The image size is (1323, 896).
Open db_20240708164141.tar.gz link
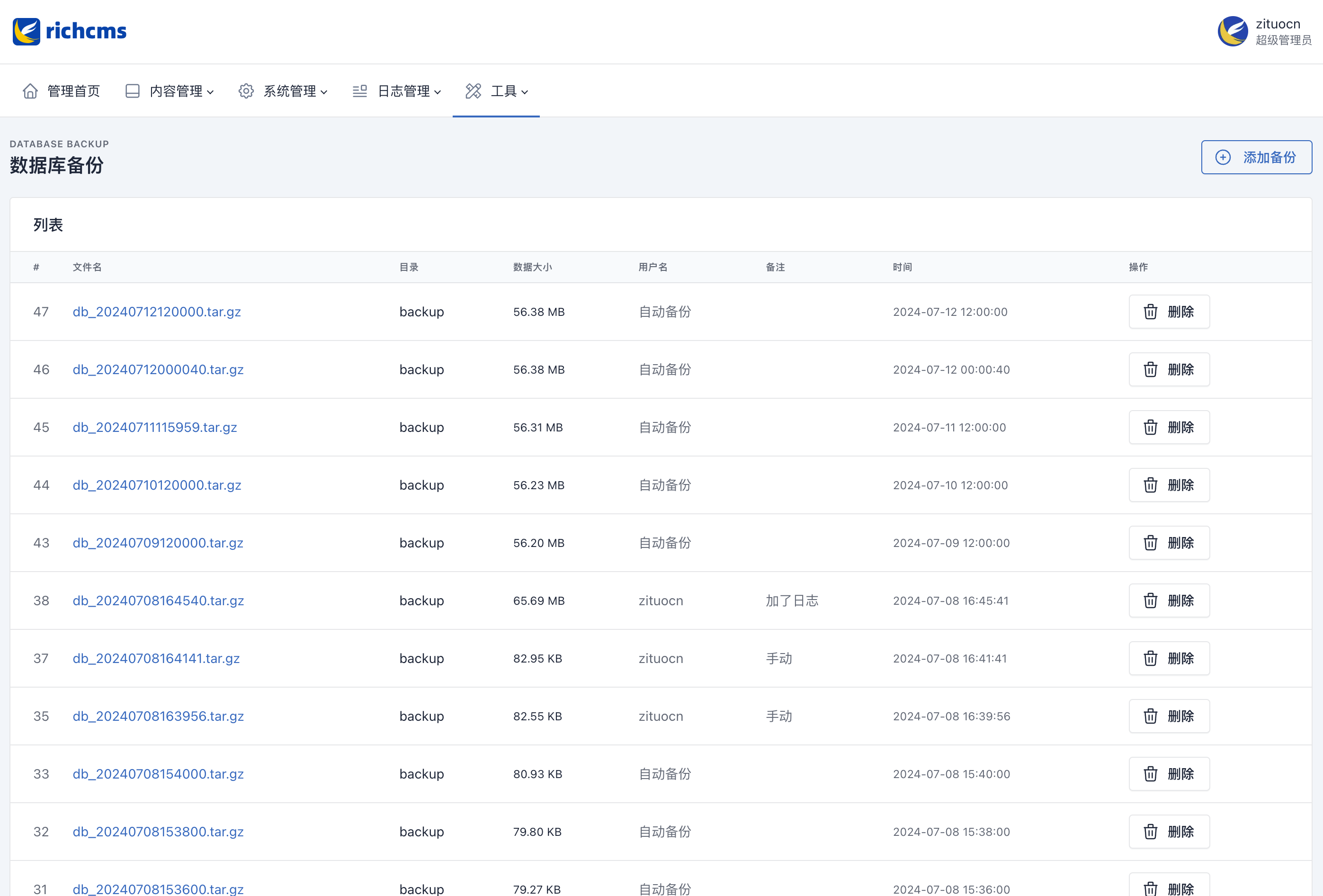click(x=156, y=658)
